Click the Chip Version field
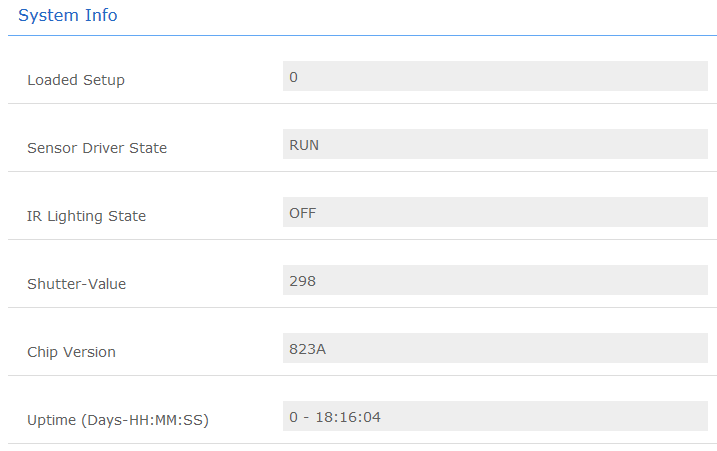 495,349
